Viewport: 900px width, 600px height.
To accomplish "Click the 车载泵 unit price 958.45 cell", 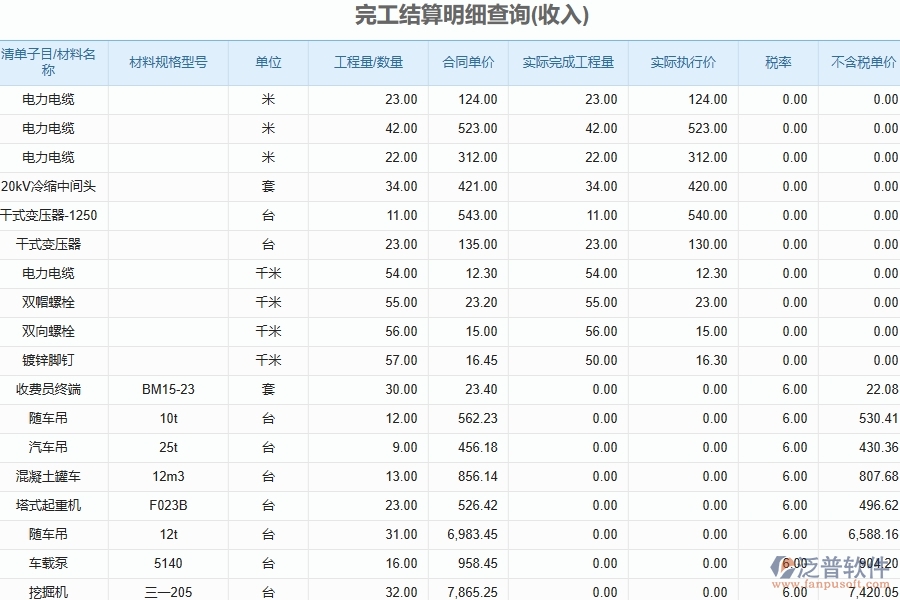I will tap(468, 563).
